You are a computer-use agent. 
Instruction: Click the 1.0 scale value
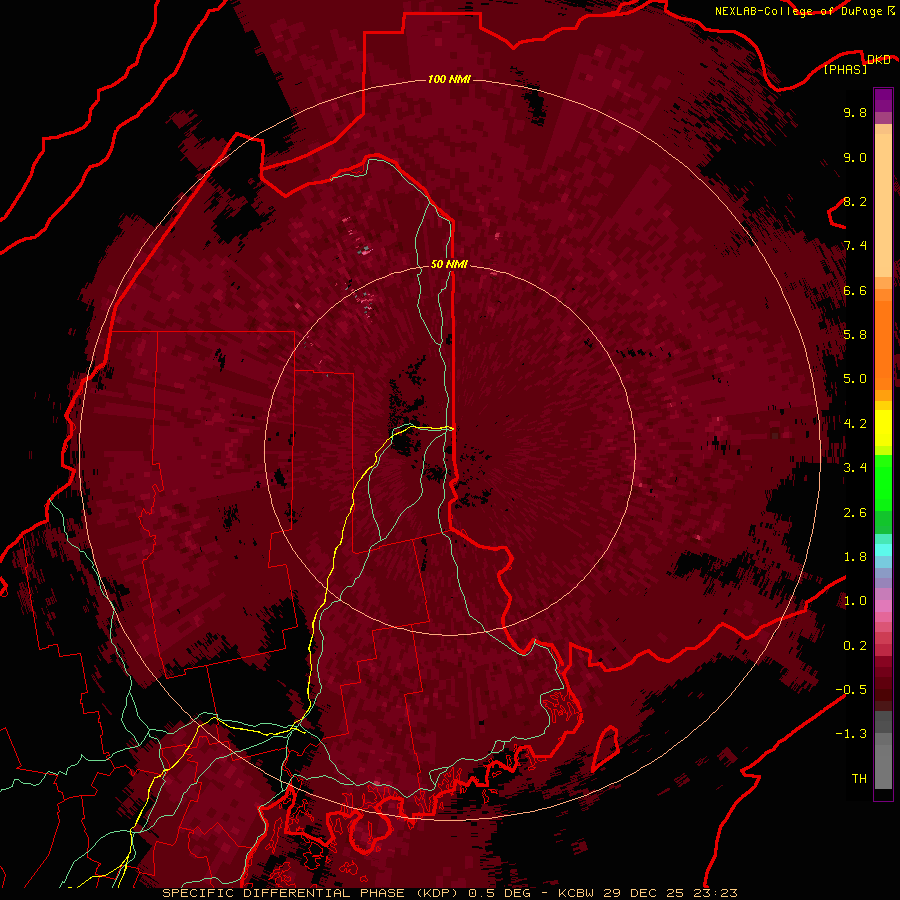pyautogui.click(x=855, y=601)
